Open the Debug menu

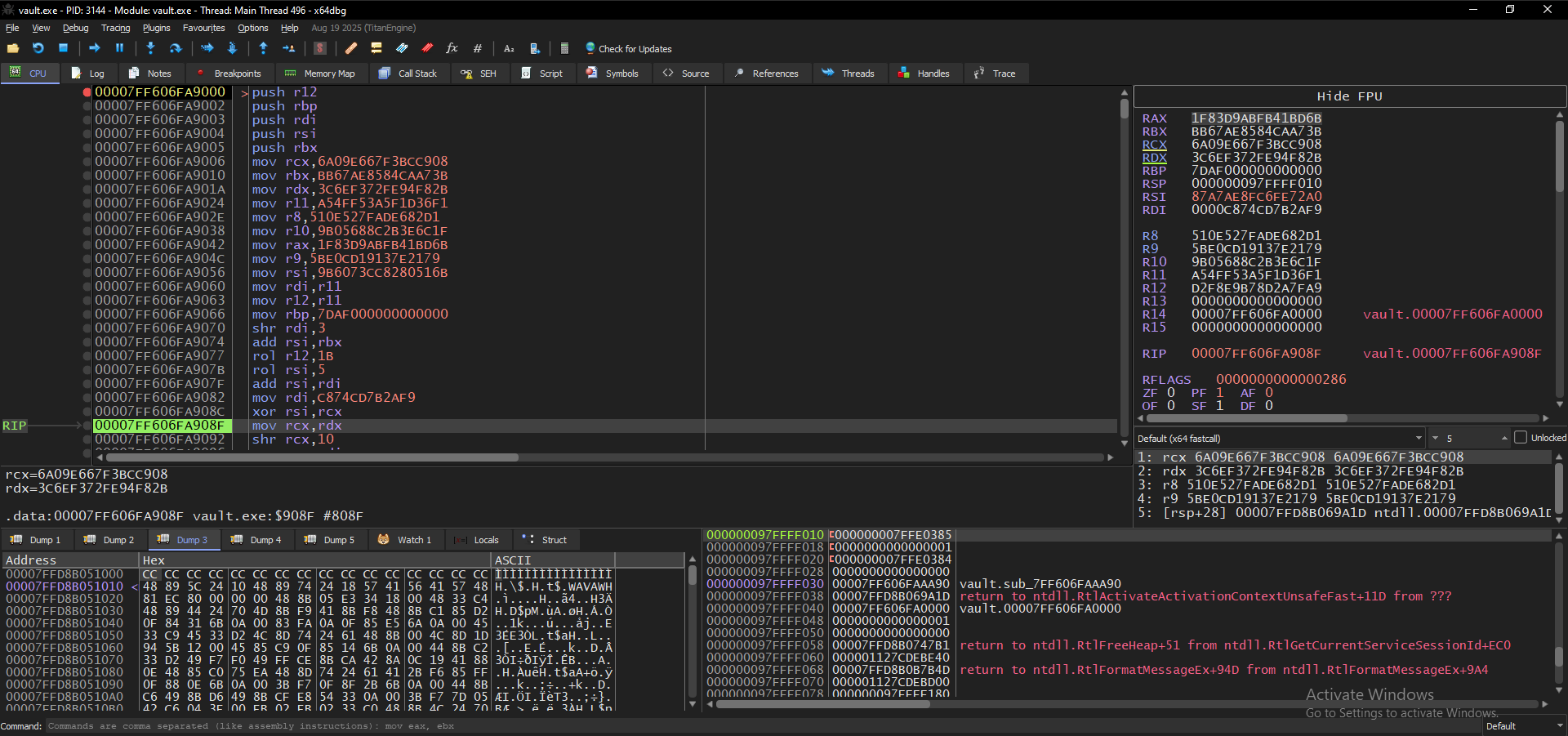tap(75, 28)
